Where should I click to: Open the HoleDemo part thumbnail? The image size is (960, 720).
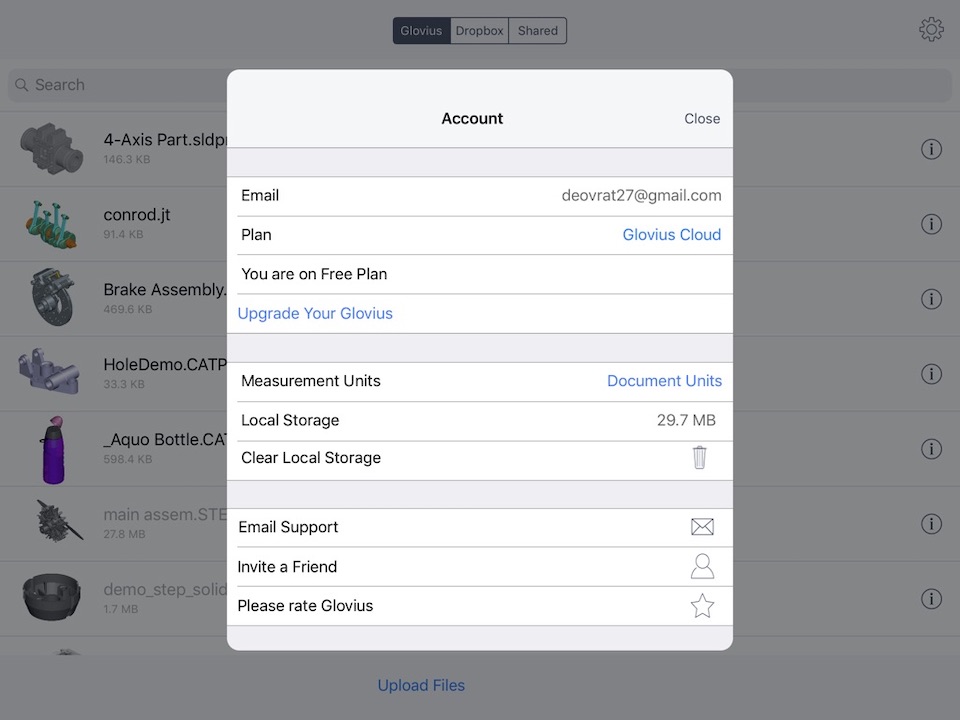click(48, 372)
